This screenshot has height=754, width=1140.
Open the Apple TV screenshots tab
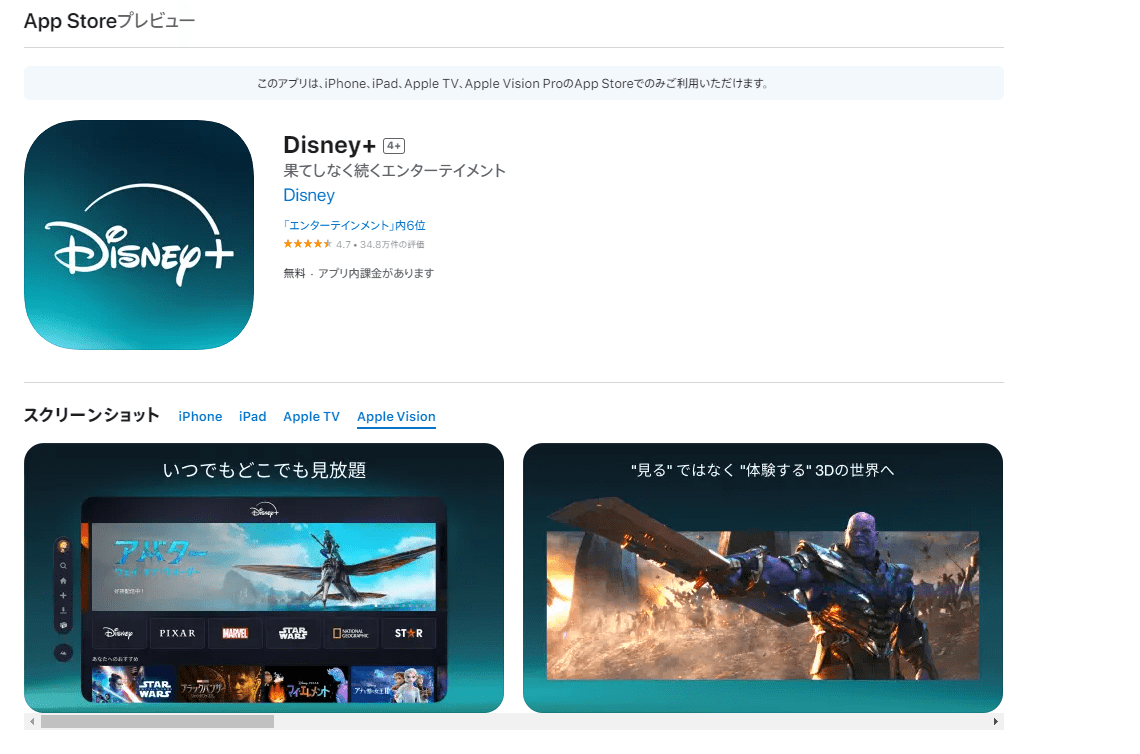click(x=311, y=417)
